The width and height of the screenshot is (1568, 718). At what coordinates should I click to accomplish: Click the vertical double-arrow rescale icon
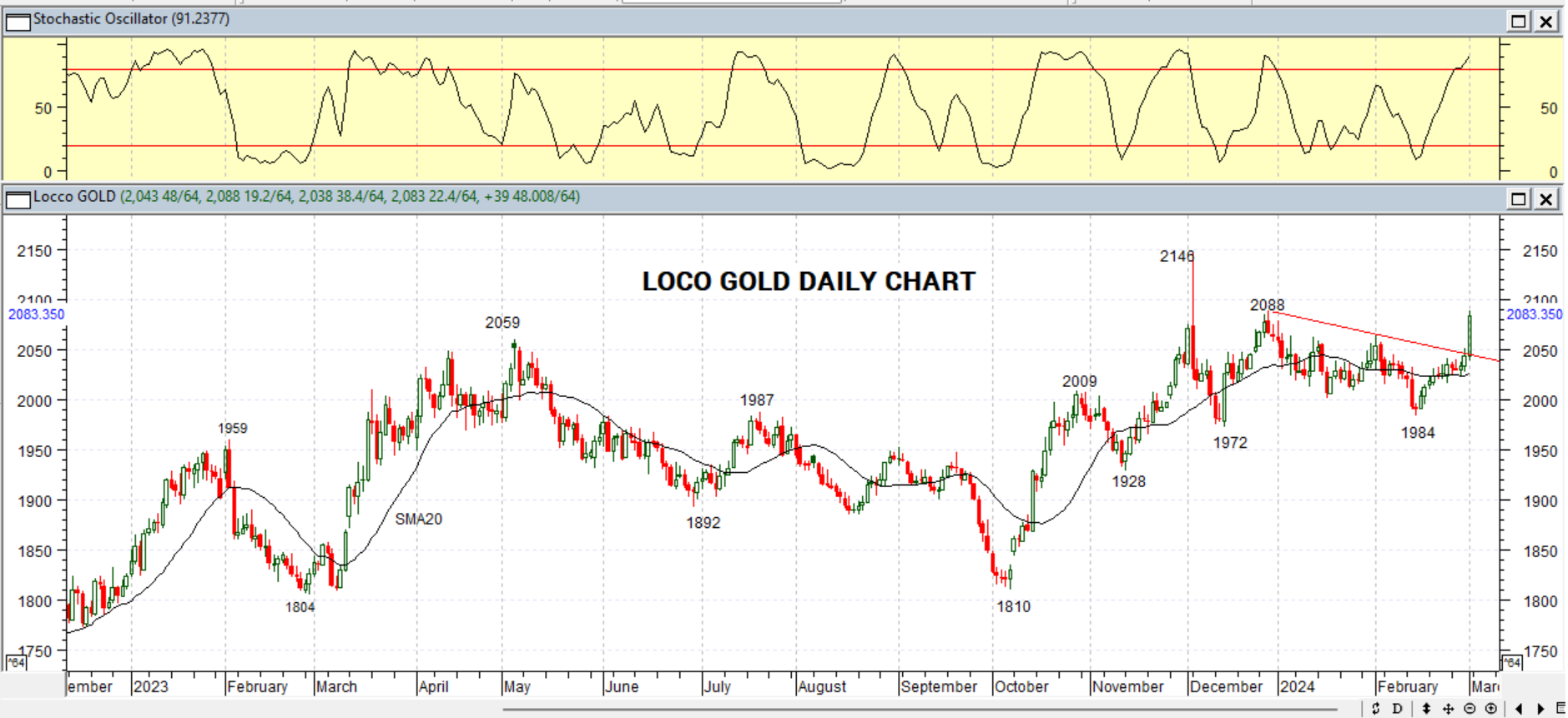click(x=1426, y=709)
